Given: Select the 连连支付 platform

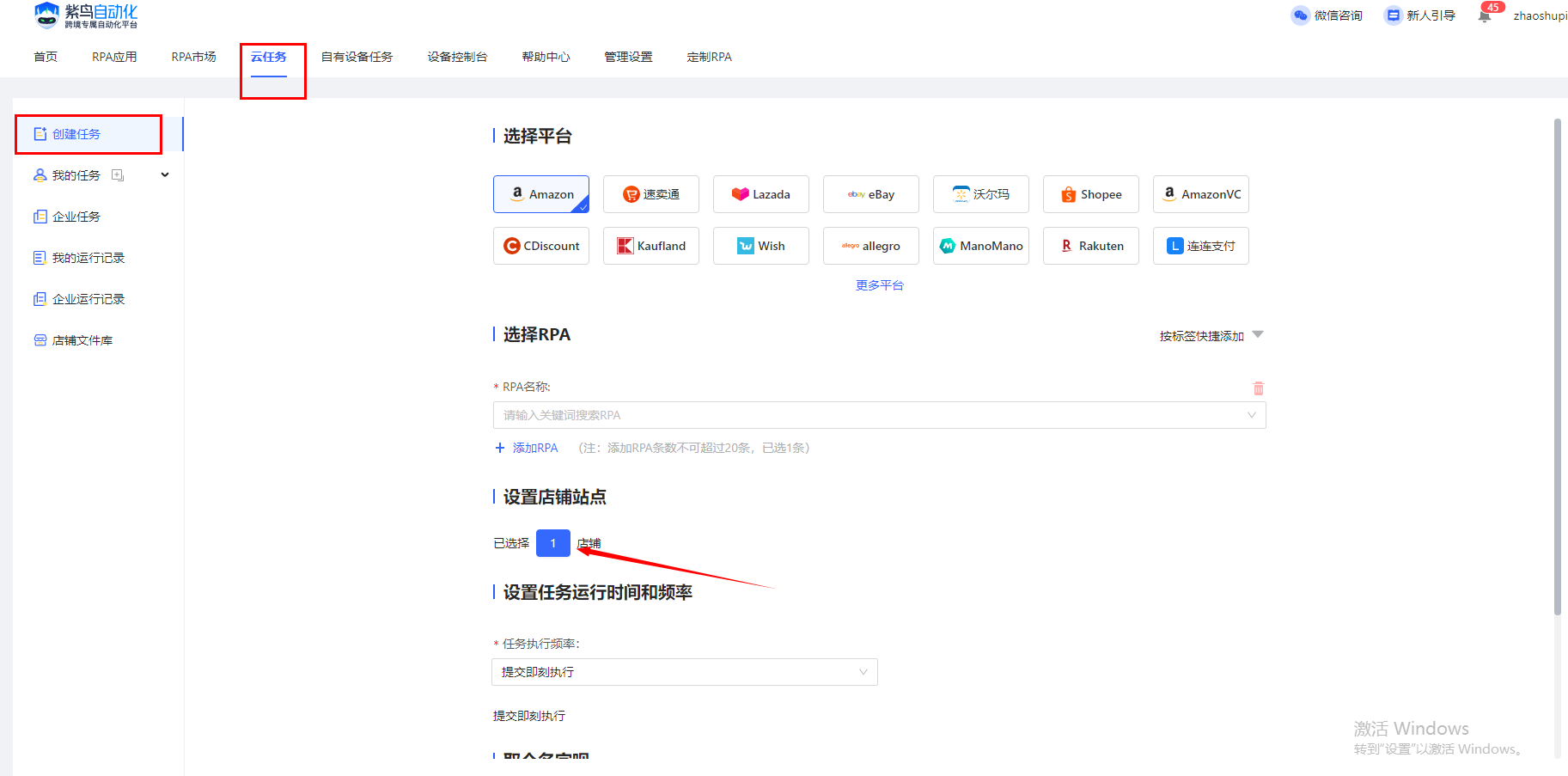Looking at the screenshot, I should 1201,246.
